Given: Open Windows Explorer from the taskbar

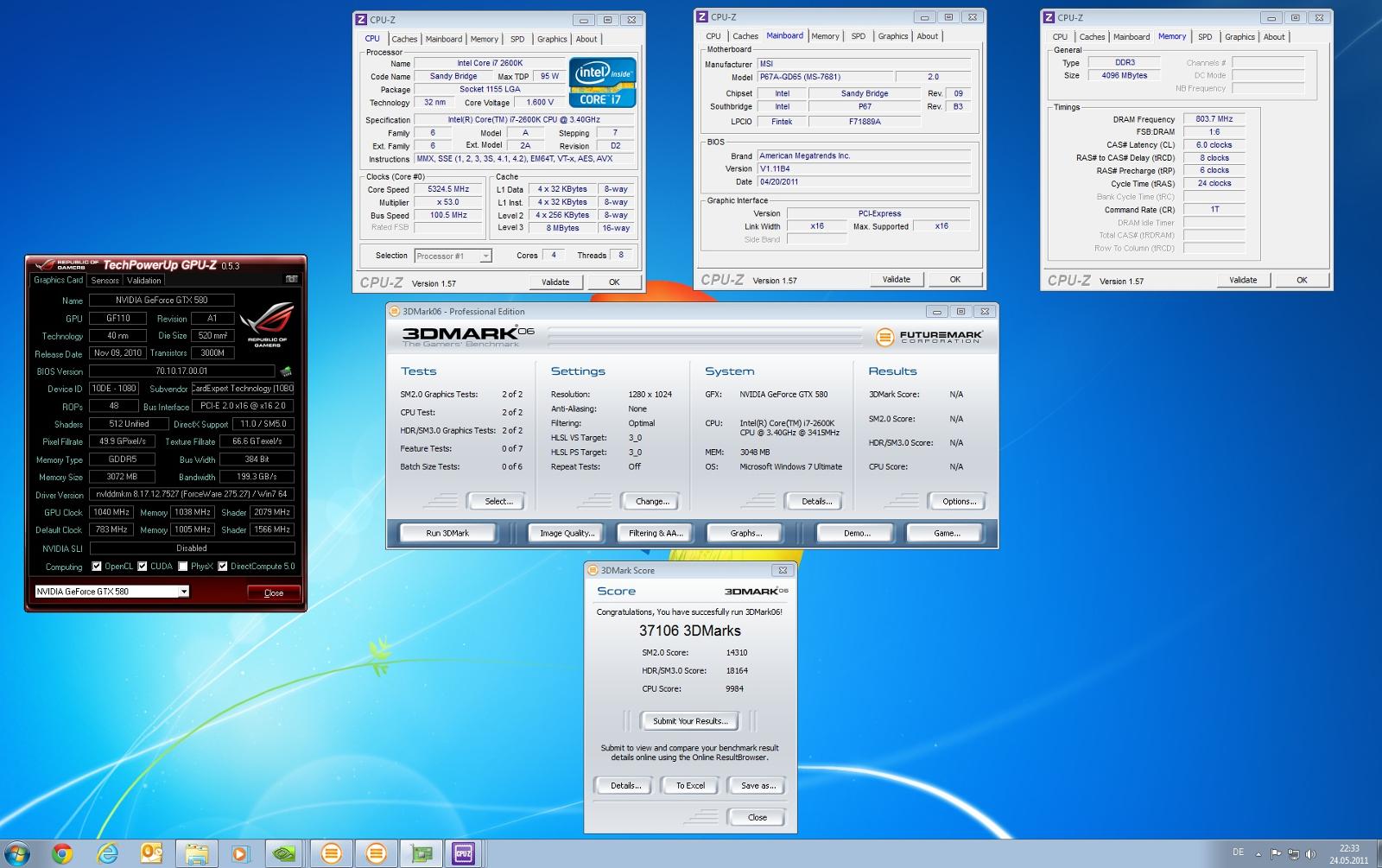Looking at the screenshot, I should [197, 853].
